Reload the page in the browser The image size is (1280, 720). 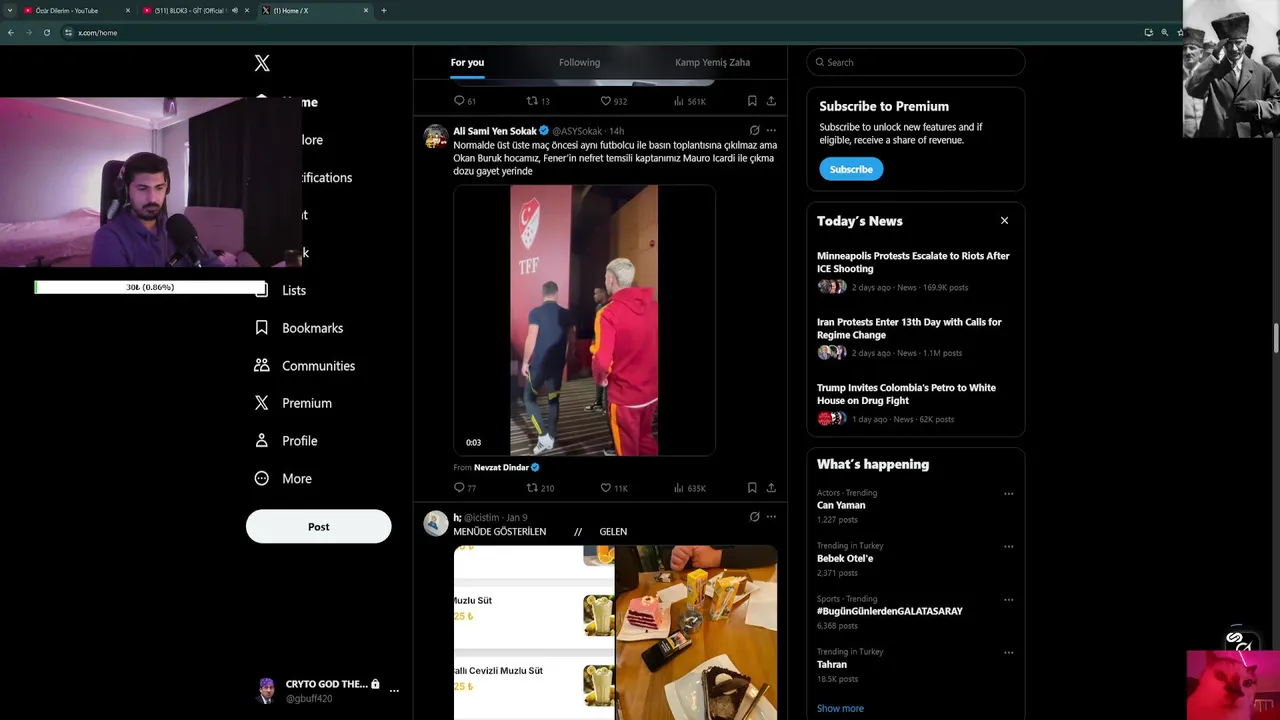pos(46,32)
